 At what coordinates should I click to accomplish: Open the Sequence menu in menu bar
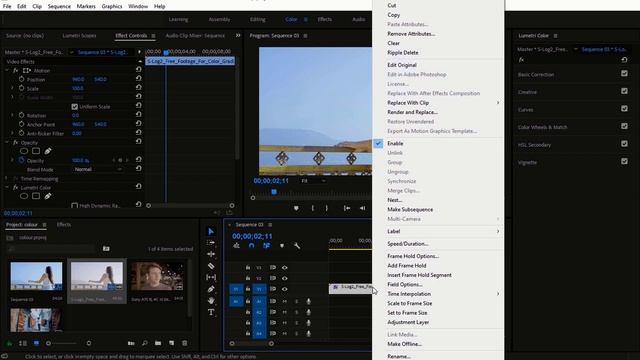click(x=59, y=6)
